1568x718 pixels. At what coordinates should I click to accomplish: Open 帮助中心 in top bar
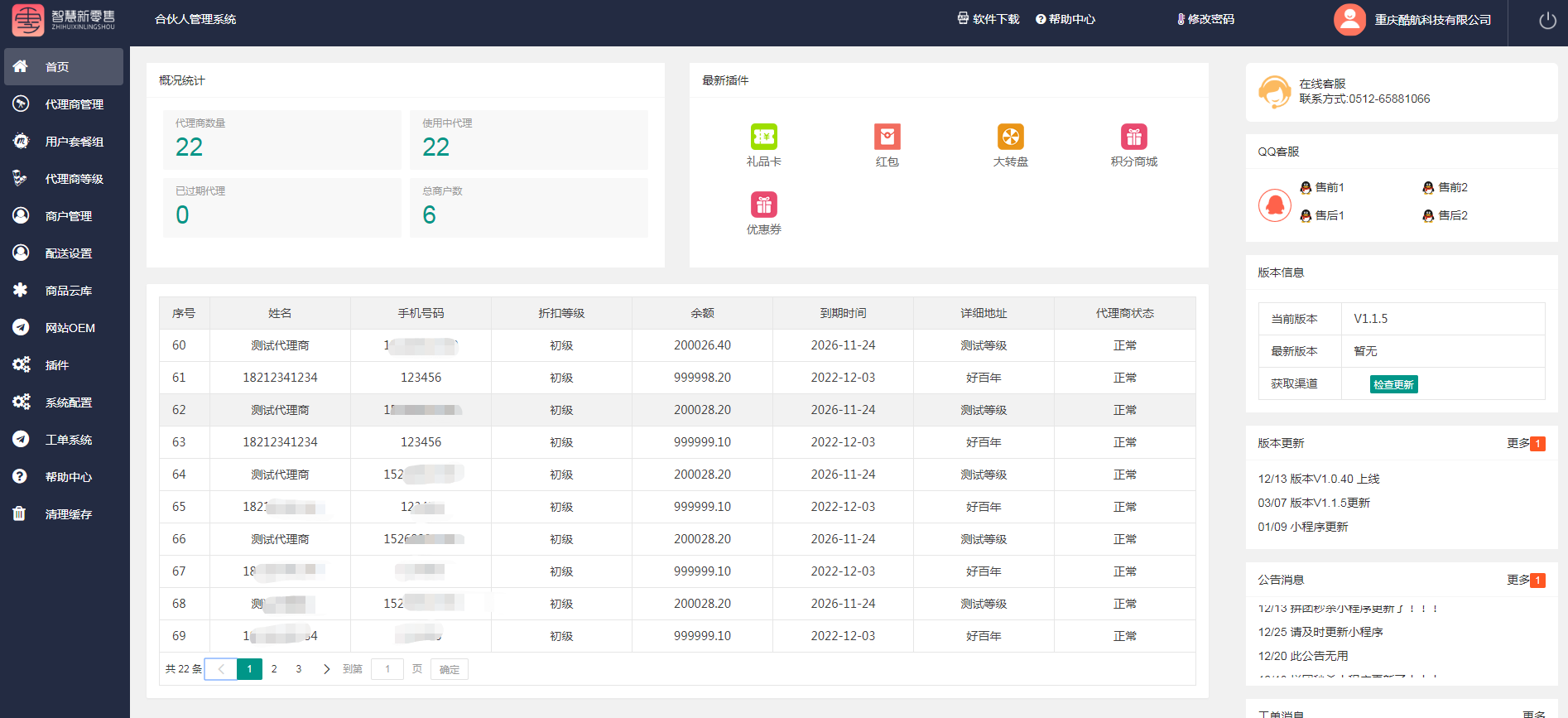1065,19
